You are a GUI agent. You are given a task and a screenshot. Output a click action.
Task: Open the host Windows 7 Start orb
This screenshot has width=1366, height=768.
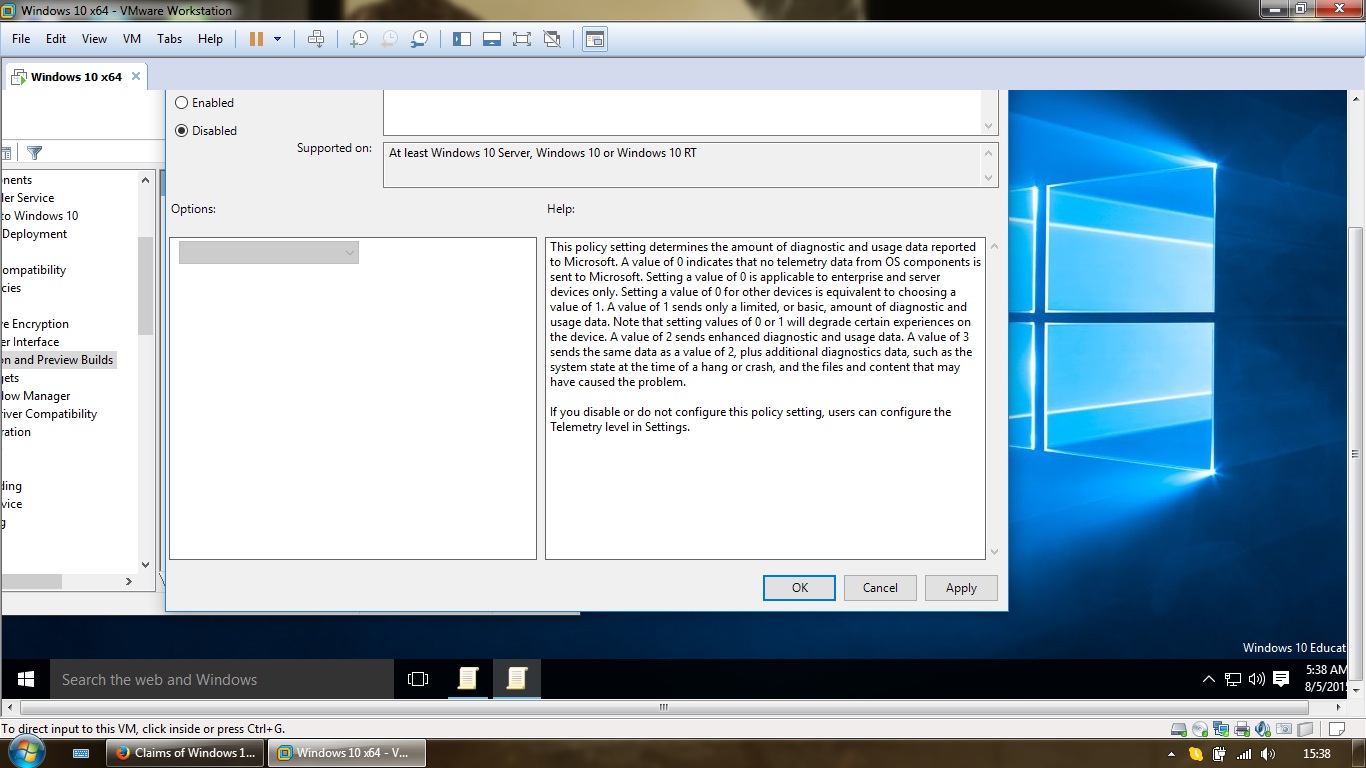[x=27, y=752]
